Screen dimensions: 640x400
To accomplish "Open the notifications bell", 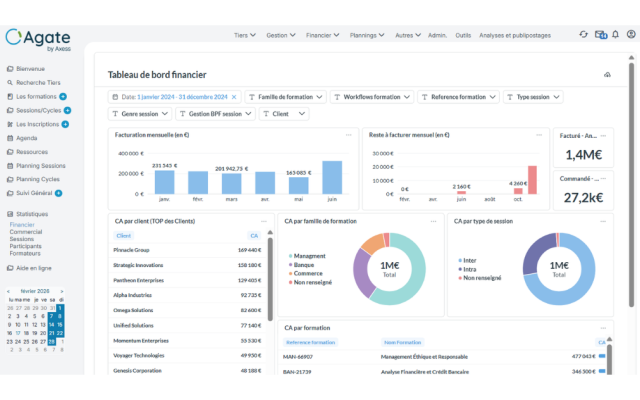I will click(614, 34).
